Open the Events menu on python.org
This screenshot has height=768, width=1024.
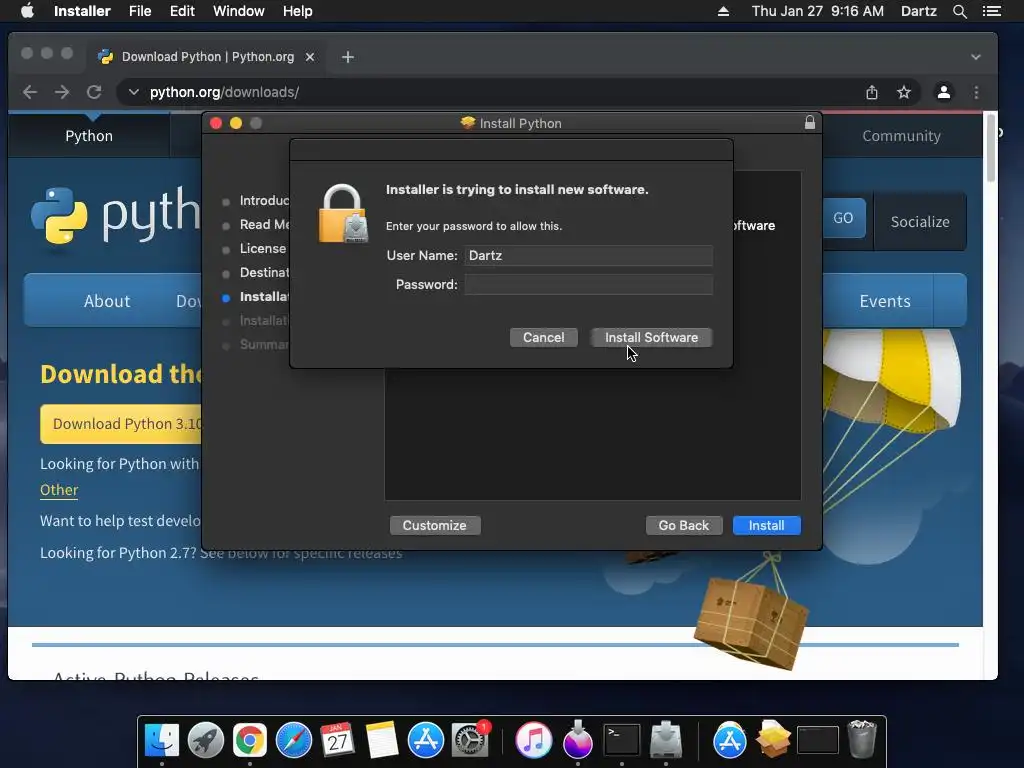pos(884,301)
